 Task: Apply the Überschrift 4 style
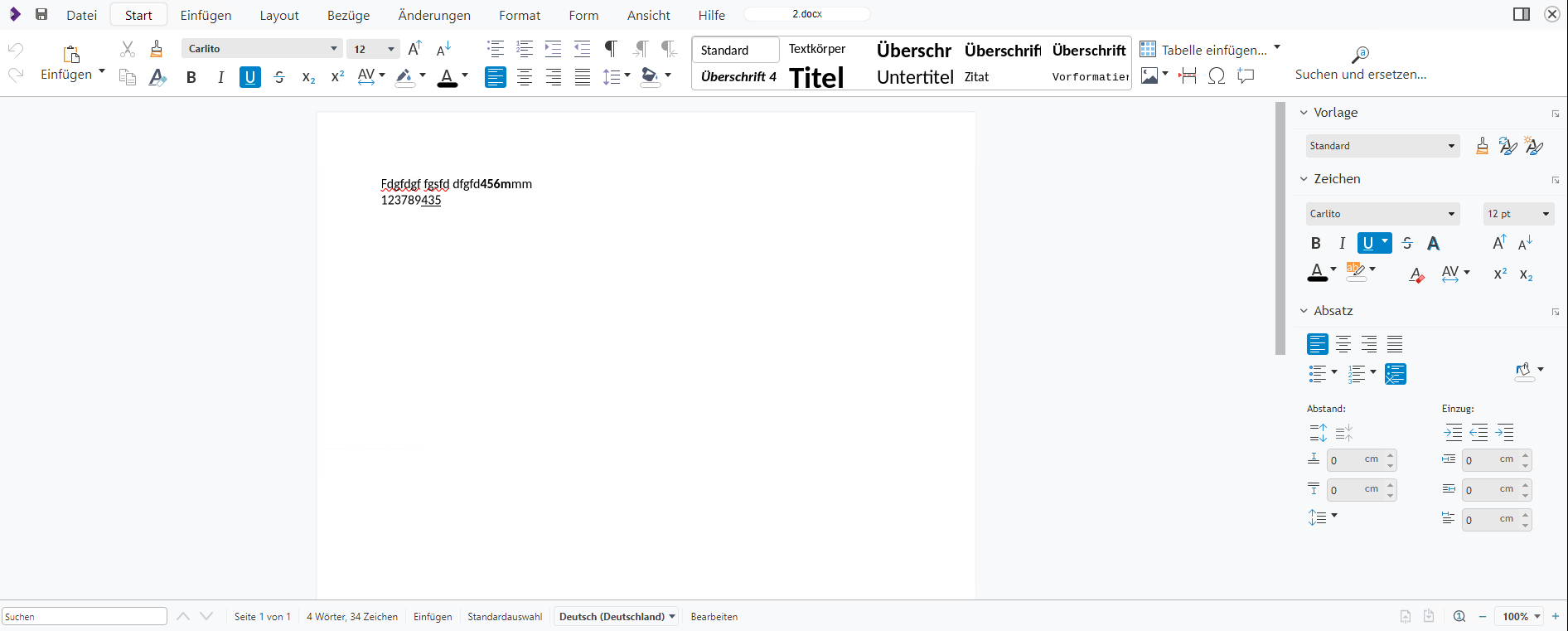pos(738,77)
